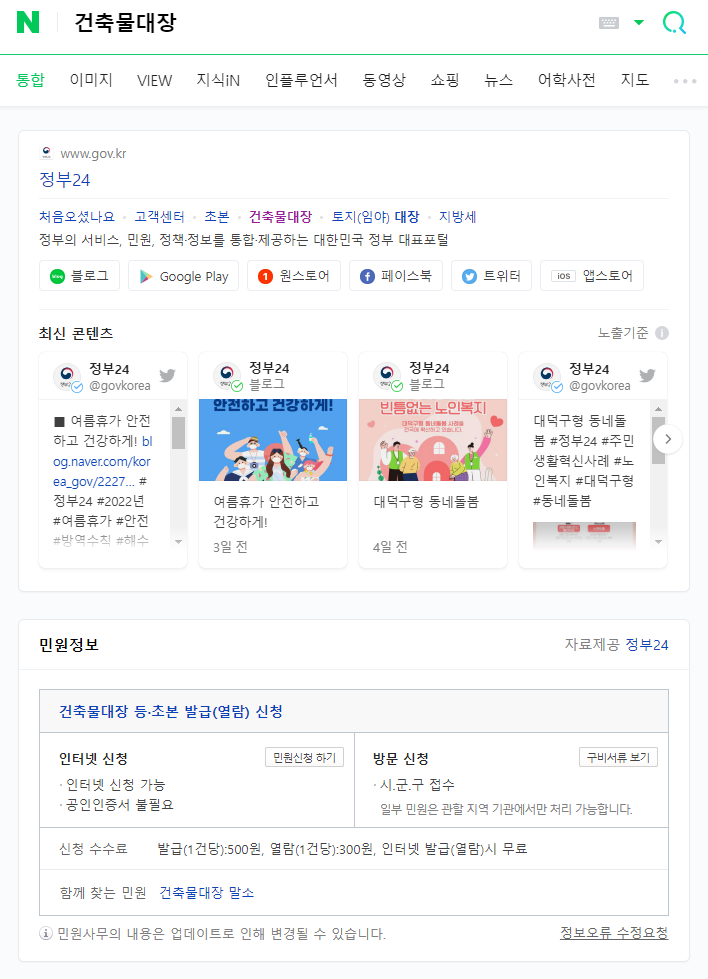Click the 앱스토어 button
Image resolution: width=708 pixels, height=979 pixels.
592,276
